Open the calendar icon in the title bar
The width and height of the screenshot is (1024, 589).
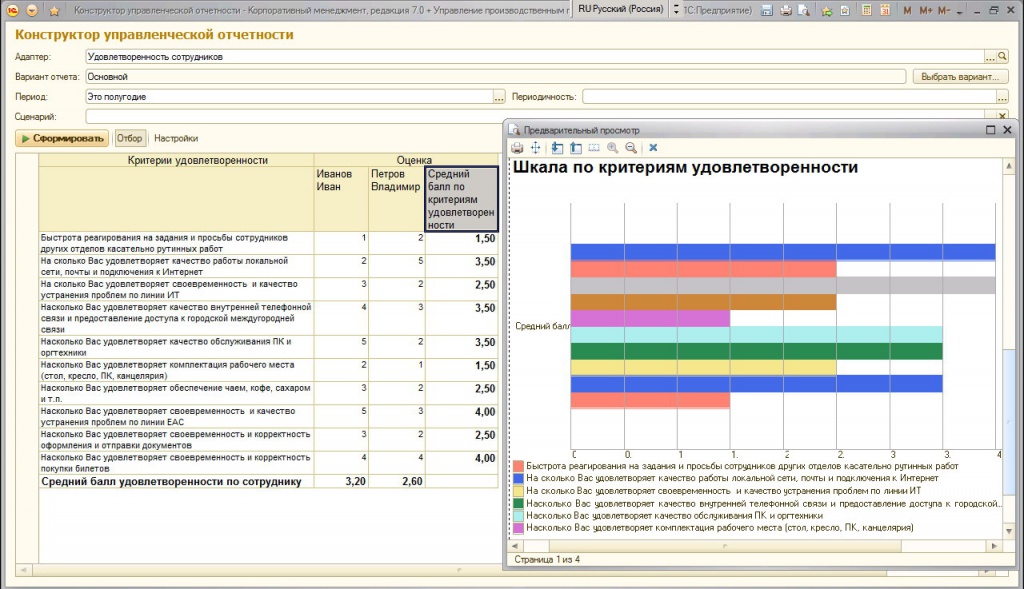[x=885, y=10]
